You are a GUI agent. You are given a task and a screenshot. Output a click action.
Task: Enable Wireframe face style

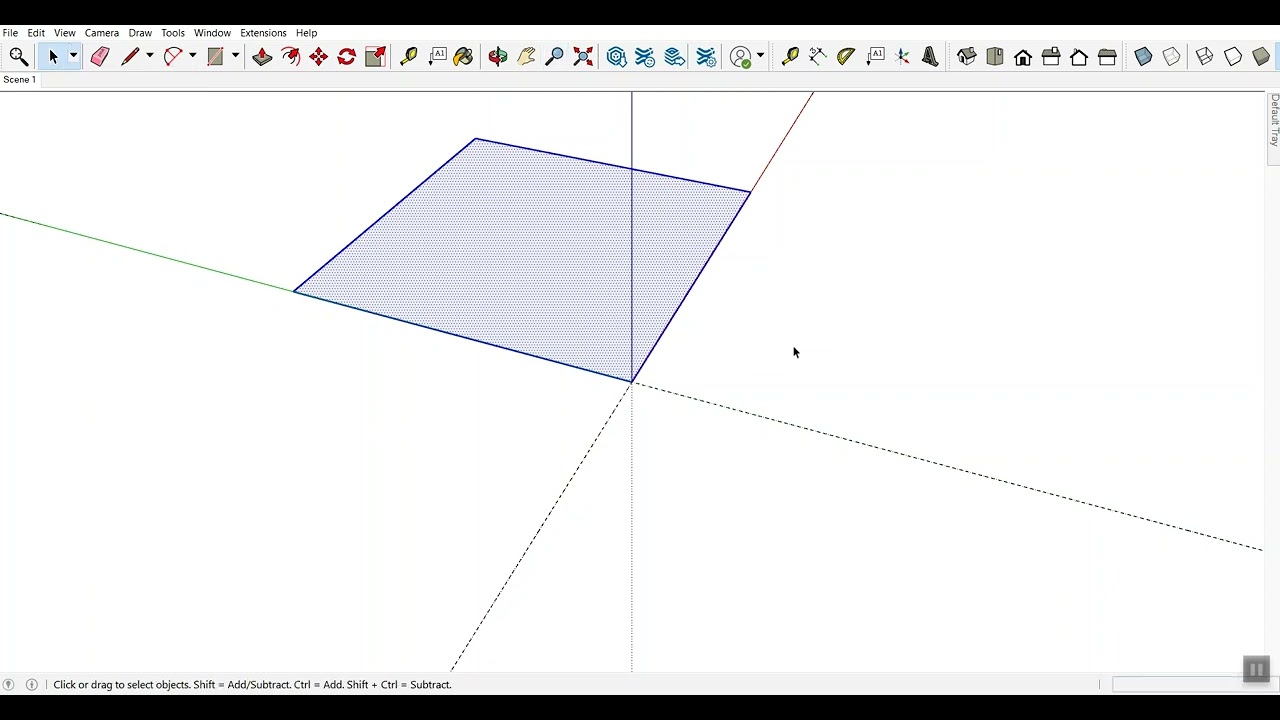coord(1204,57)
